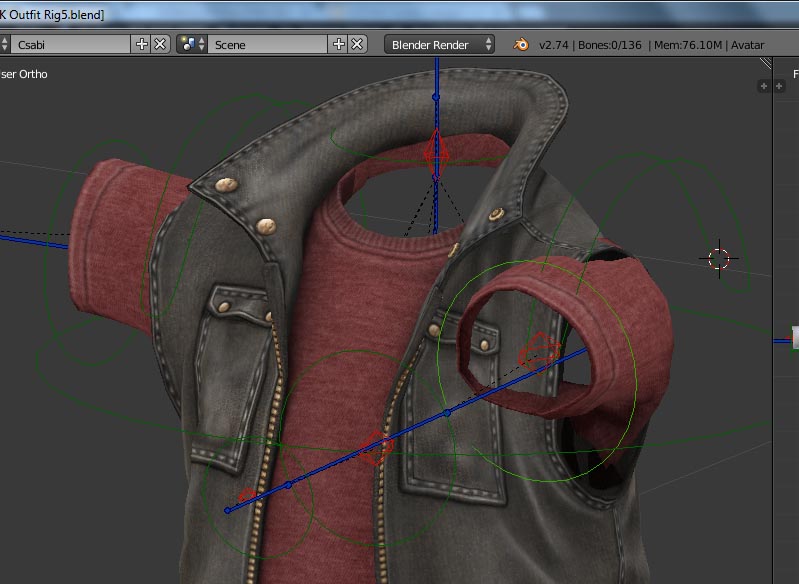Expand viewport properties panel plus icon
799x584 pixels.
click(763, 86)
